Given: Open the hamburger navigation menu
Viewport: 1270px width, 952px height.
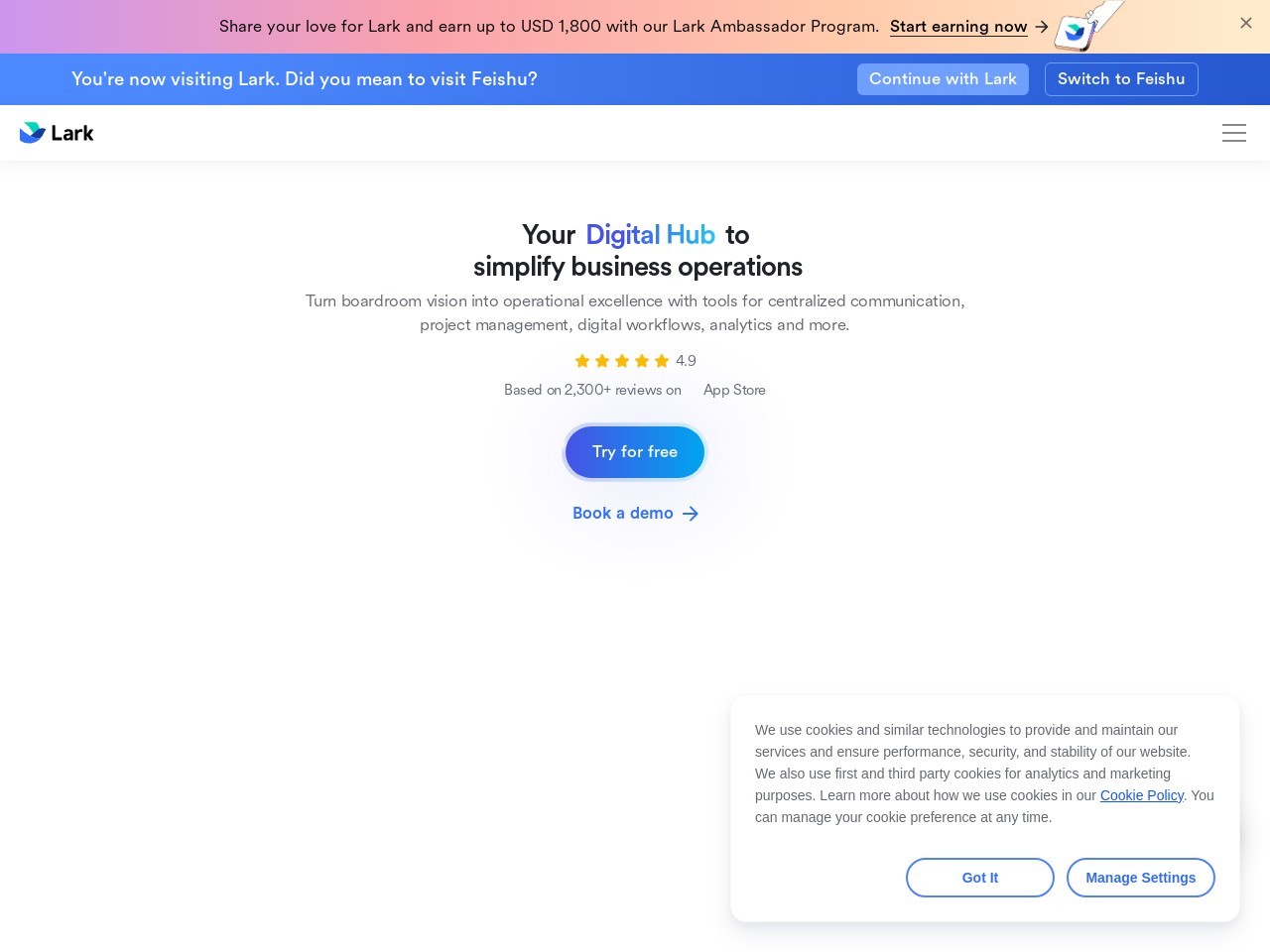Looking at the screenshot, I should pyautogui.click(x=1234, y=133).
